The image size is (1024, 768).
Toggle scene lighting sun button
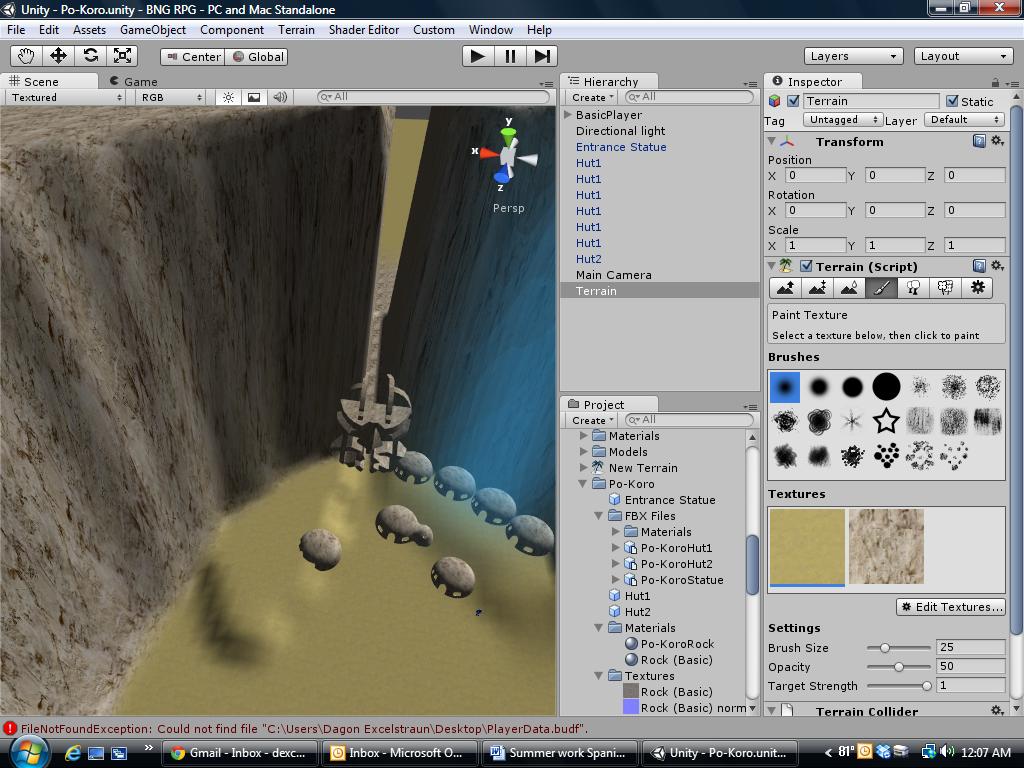229,97
